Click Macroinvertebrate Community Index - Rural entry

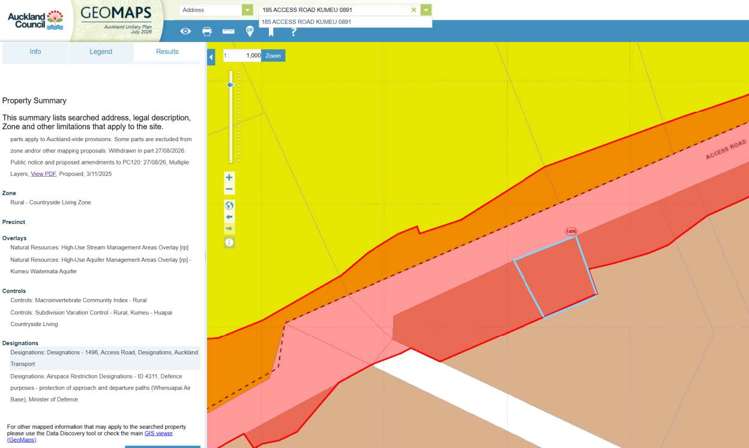pos(78,300)
